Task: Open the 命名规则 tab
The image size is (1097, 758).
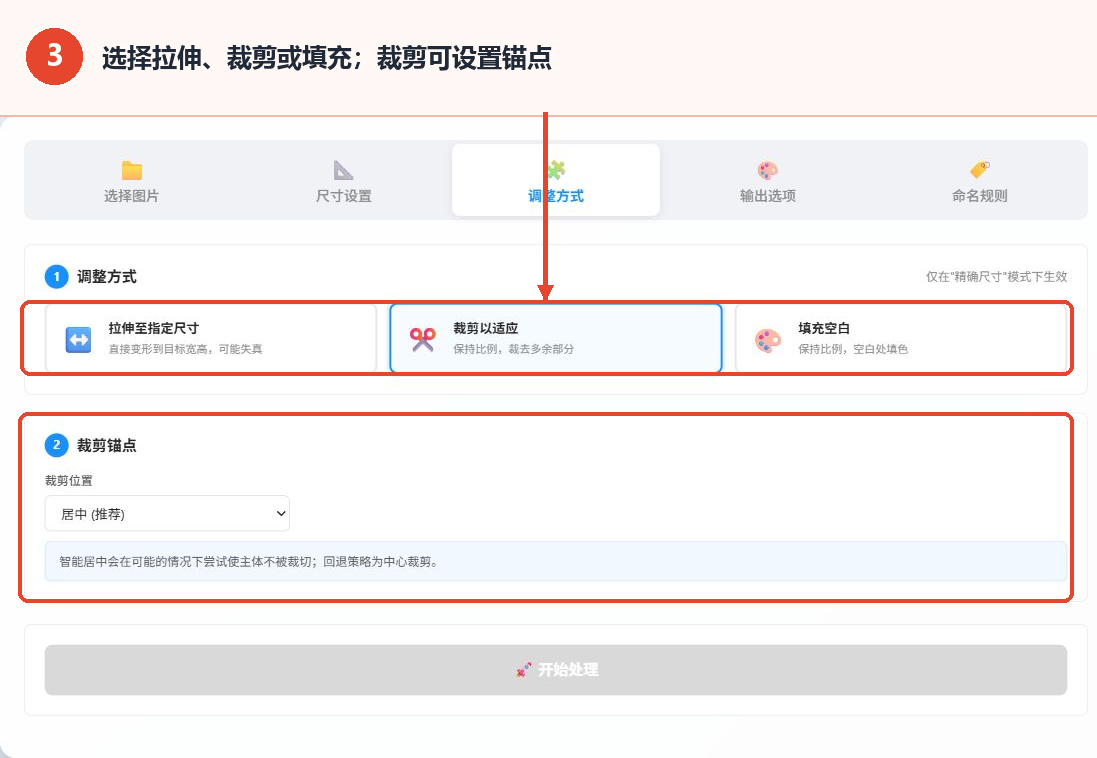Action: pyautogui.click(x=979, y=181)
